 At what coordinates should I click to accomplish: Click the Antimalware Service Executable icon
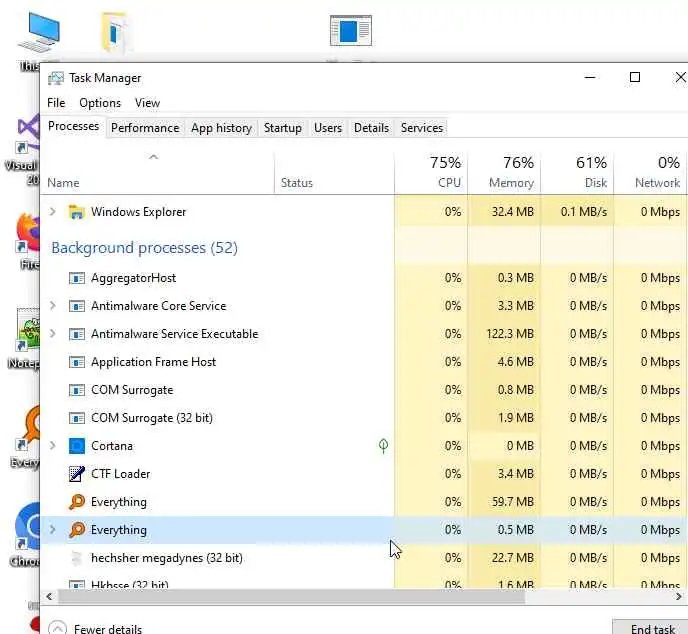coord(77,334)
